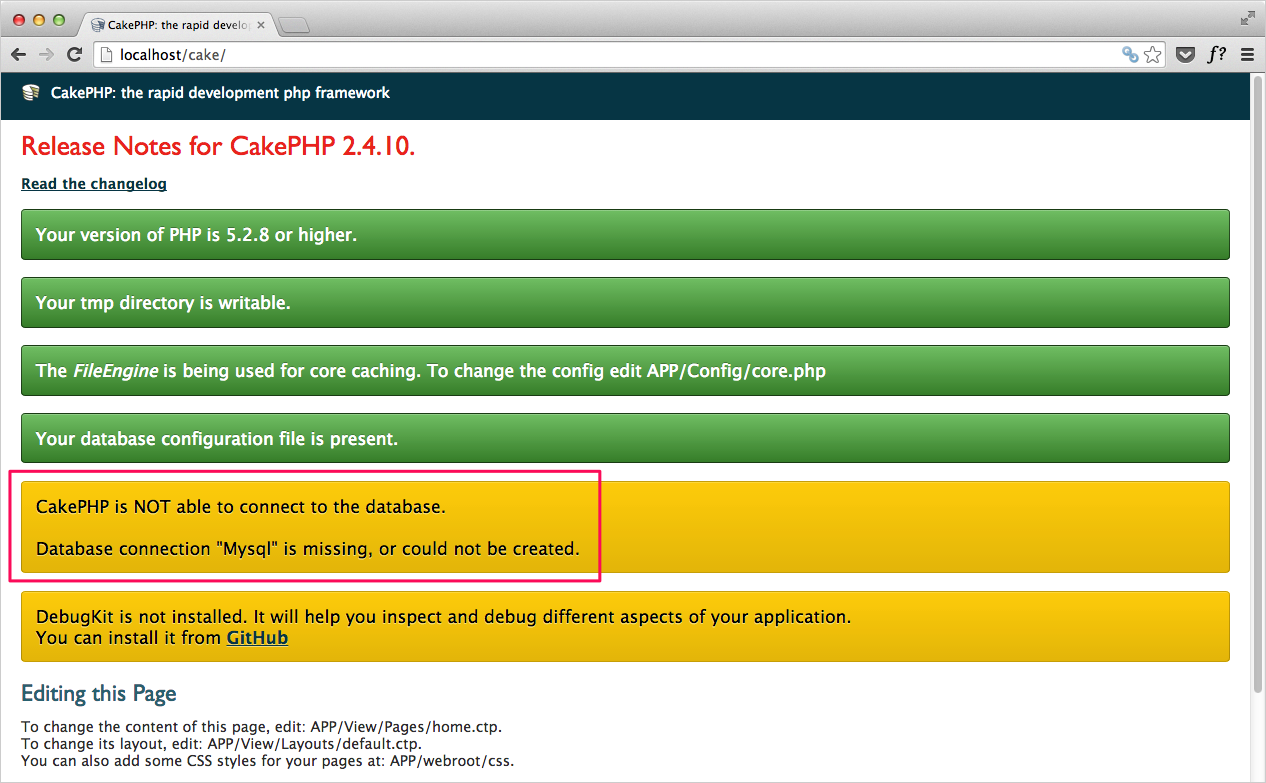The width and height of the screenshot is (1266, 783).
Task: Open the Chrome hamburger menu
Action: tap(1247, 55)
